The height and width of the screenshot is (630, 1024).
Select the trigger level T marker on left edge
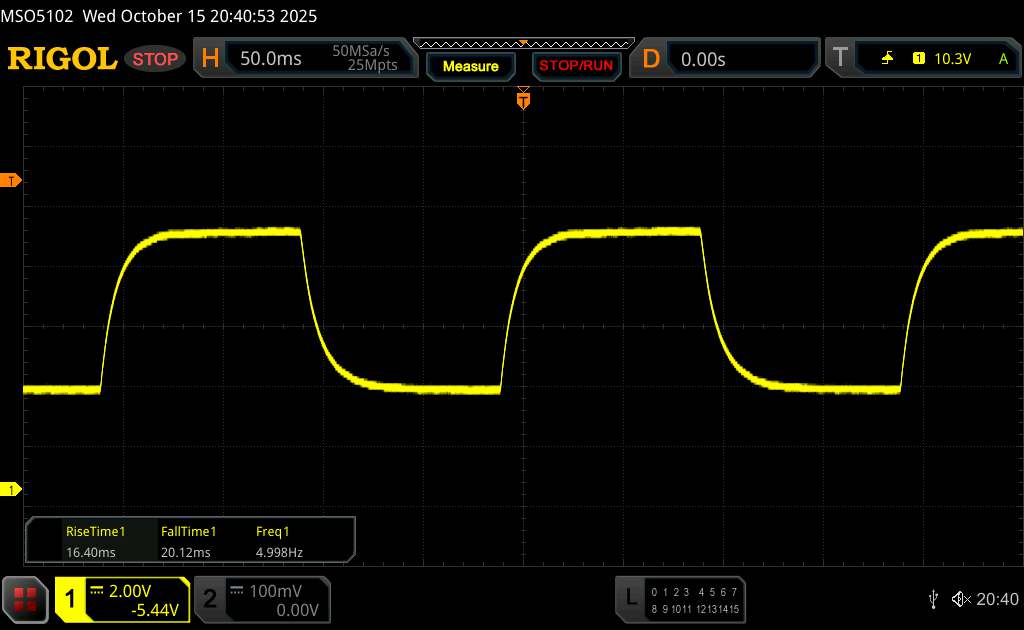coord(12,180)
